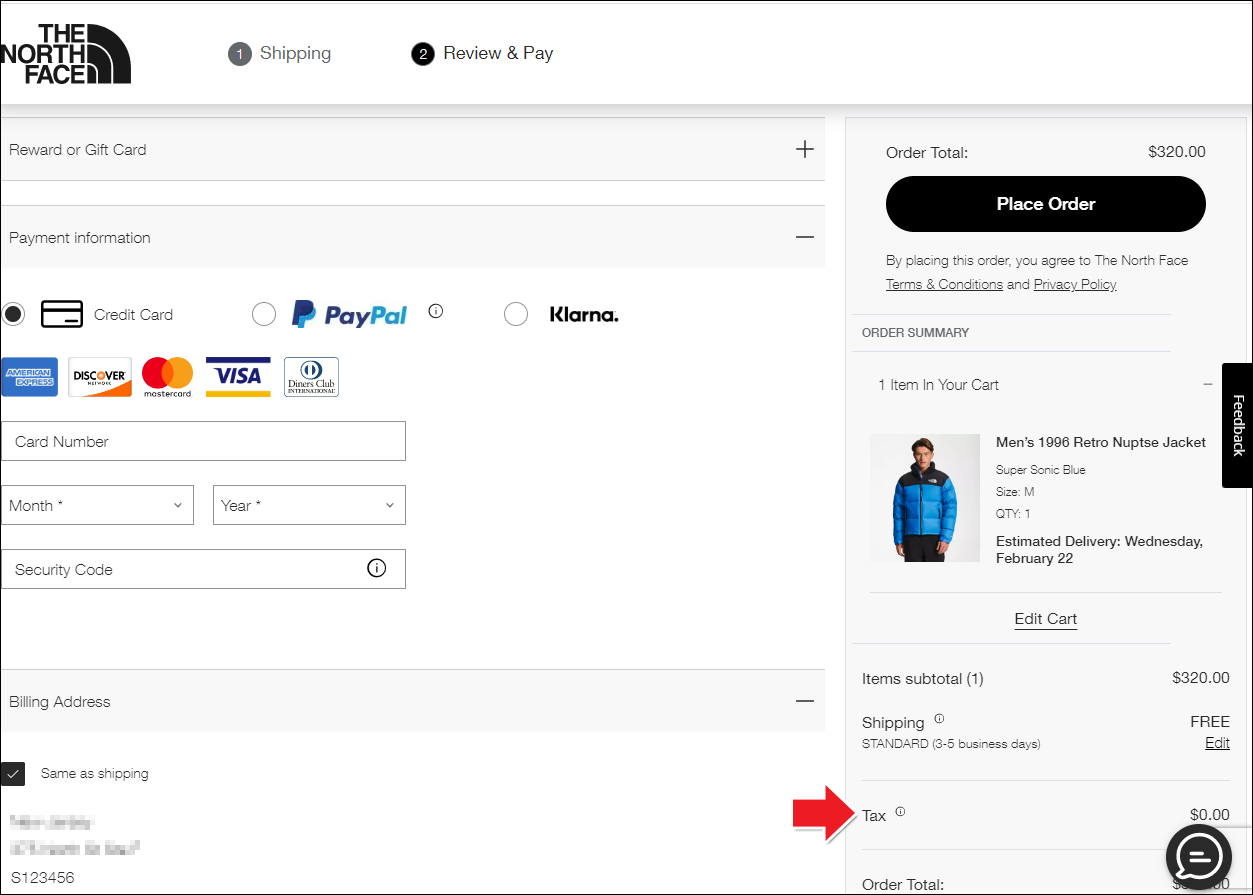Click the Security Code field
Viewport: 1253px width, 895px height.
[204, 569]
